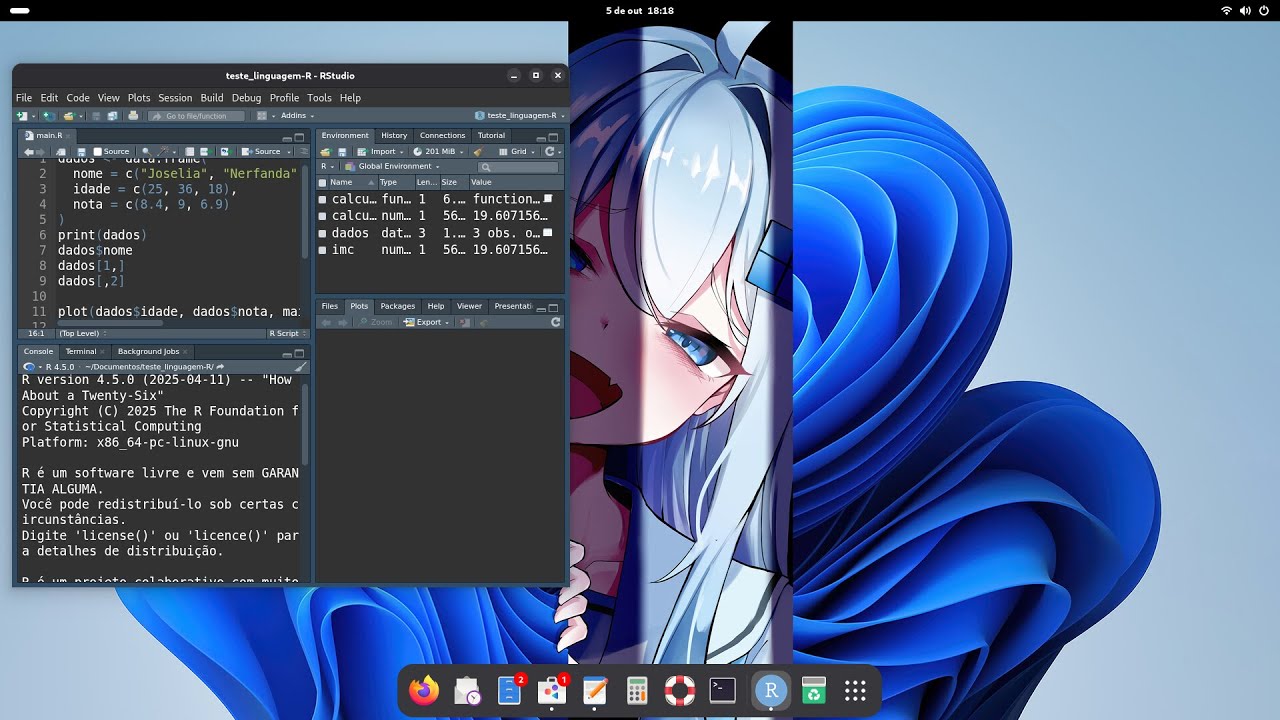Save main.R with the editor floppy icon
The height and width of the screenshot is (720, 1280).
[x=81, y=152]
